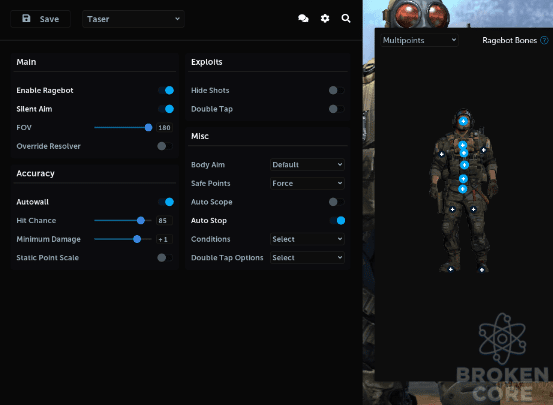Viewport: 553px width, 405px height.
Task: Click the Accuracy section heading
Action: tap(35, 174)
